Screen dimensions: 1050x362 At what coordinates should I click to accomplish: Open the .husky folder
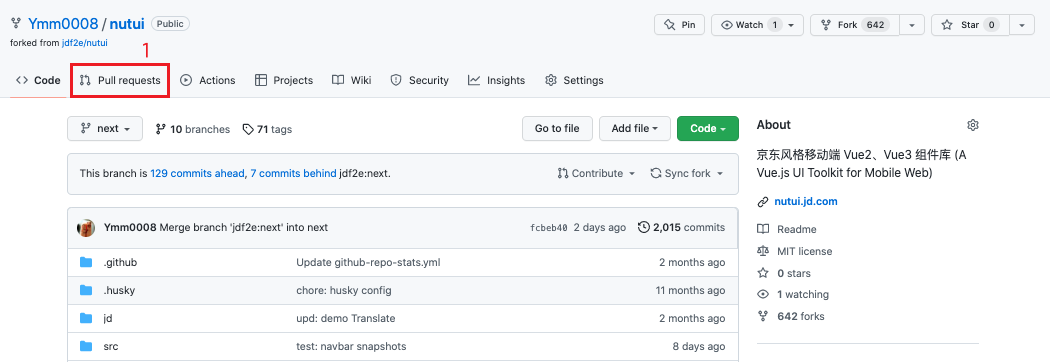click(119, 290)
